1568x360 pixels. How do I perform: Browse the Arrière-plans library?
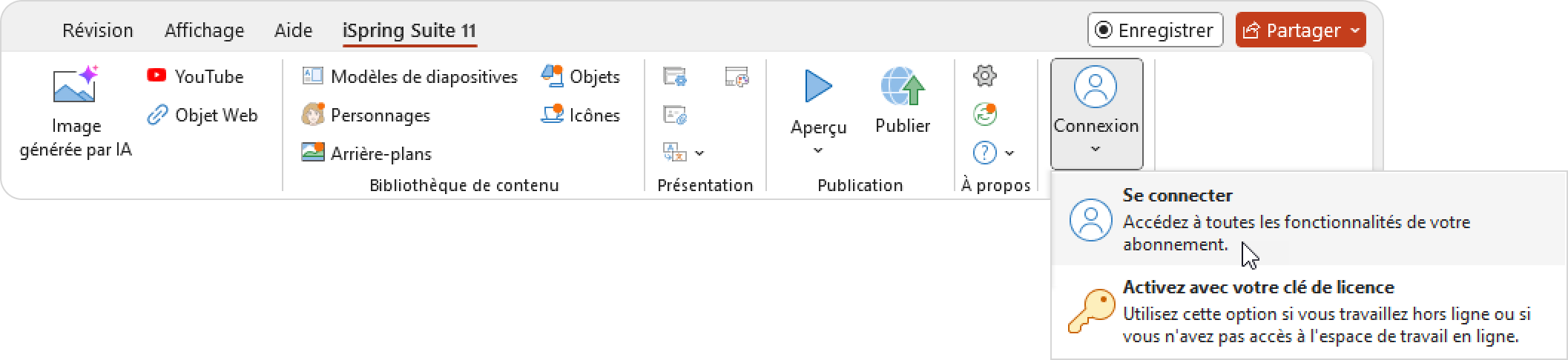366,153
